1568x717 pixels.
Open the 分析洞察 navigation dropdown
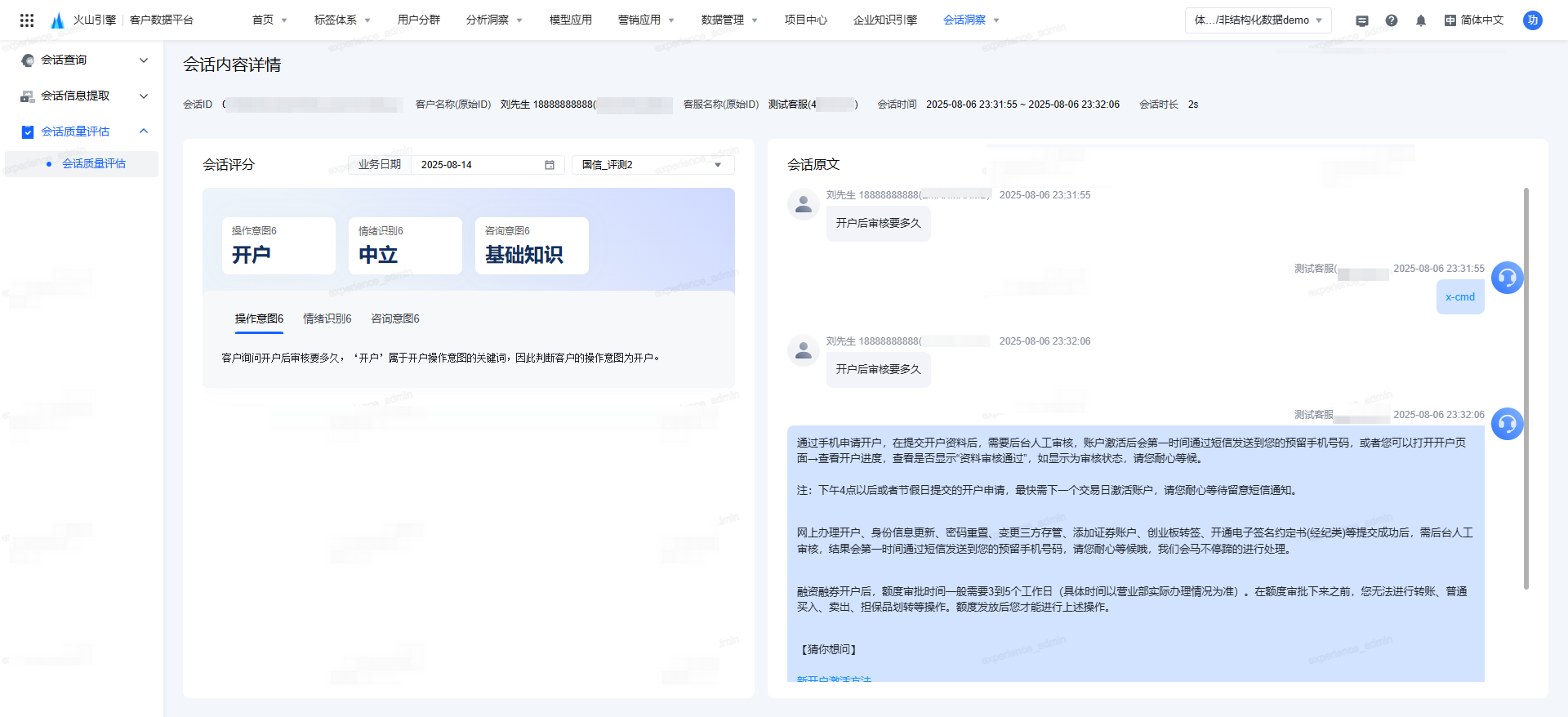pos(494,20)
